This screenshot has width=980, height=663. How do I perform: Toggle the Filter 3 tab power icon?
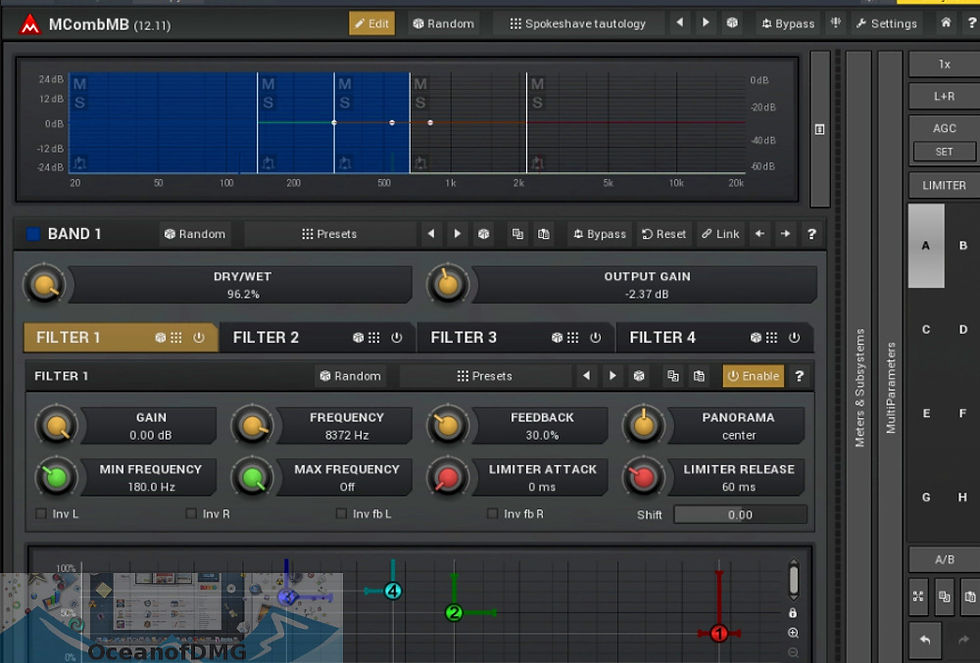click(596, 337)
